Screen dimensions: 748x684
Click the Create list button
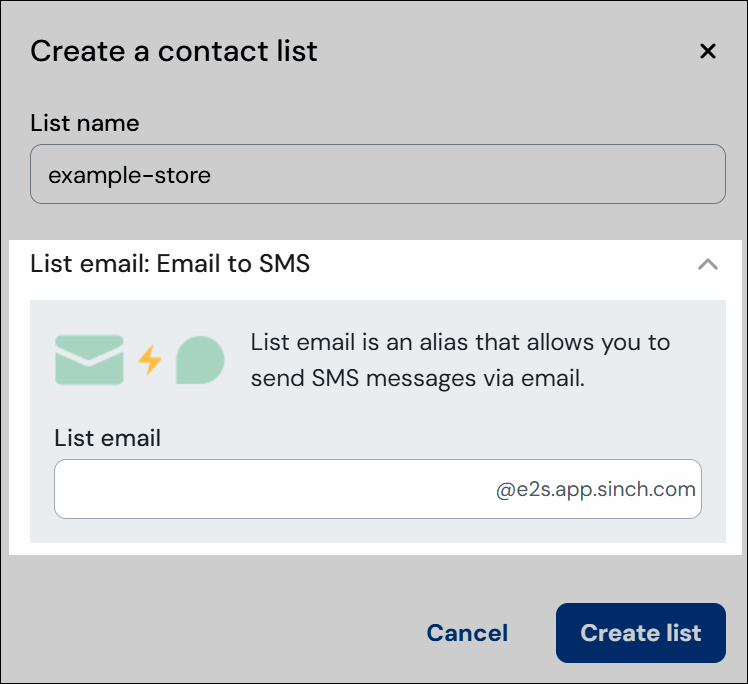[641, 633]
